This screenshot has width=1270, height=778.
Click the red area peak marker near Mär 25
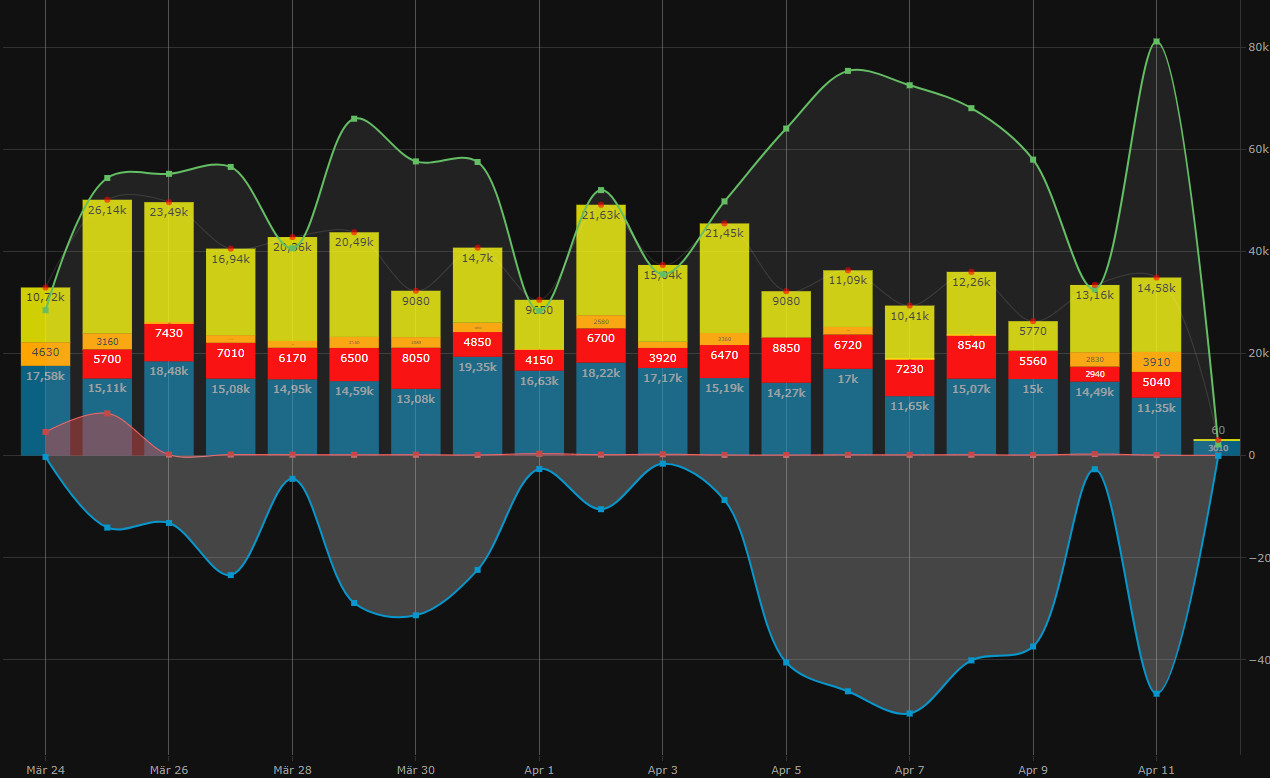point(107,413)
